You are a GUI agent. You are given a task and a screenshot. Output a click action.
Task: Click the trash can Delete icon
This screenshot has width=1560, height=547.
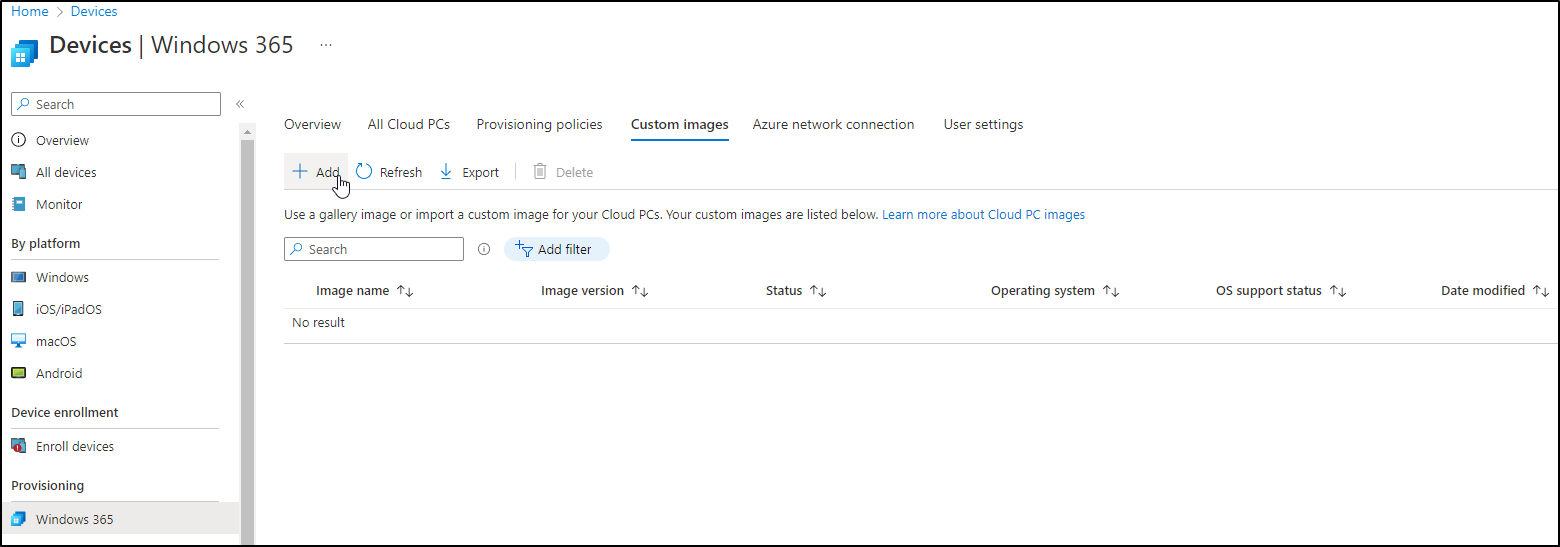540,172
